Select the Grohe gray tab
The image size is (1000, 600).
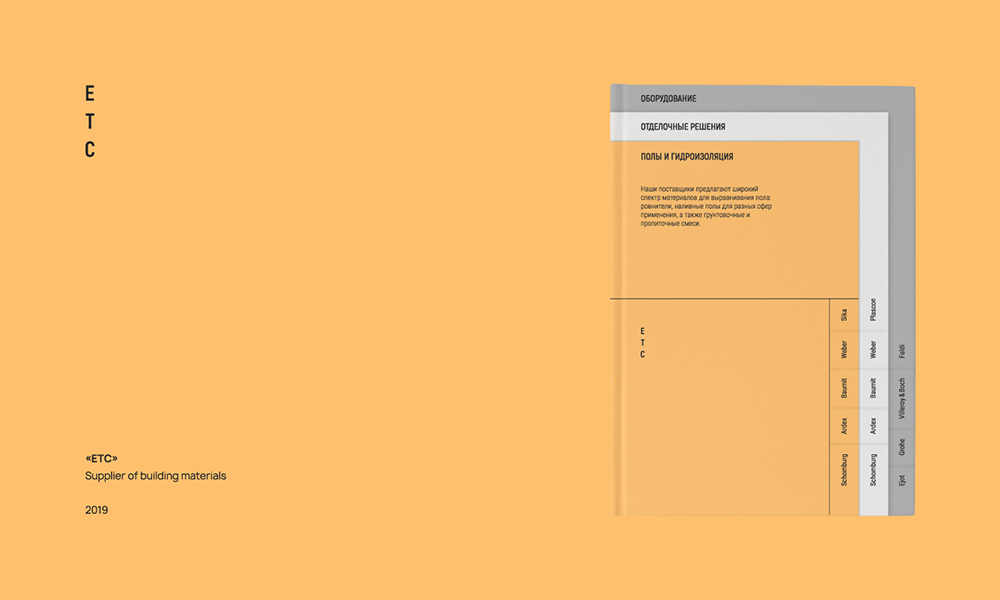point(902,447)
